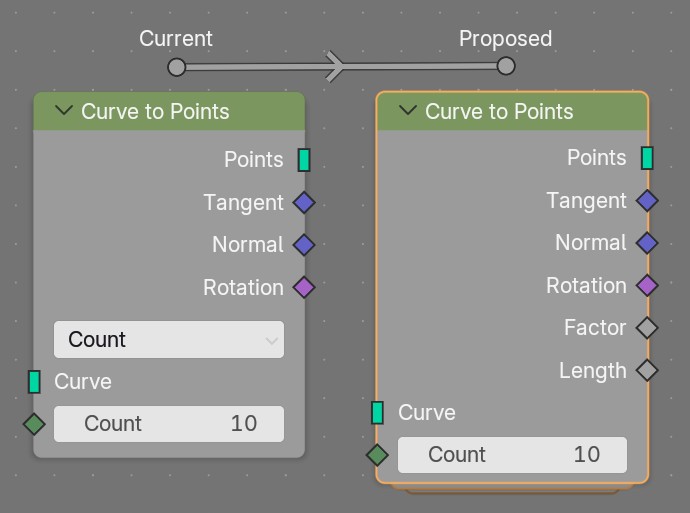Click the Points output socket on Current node

point(304,160)
